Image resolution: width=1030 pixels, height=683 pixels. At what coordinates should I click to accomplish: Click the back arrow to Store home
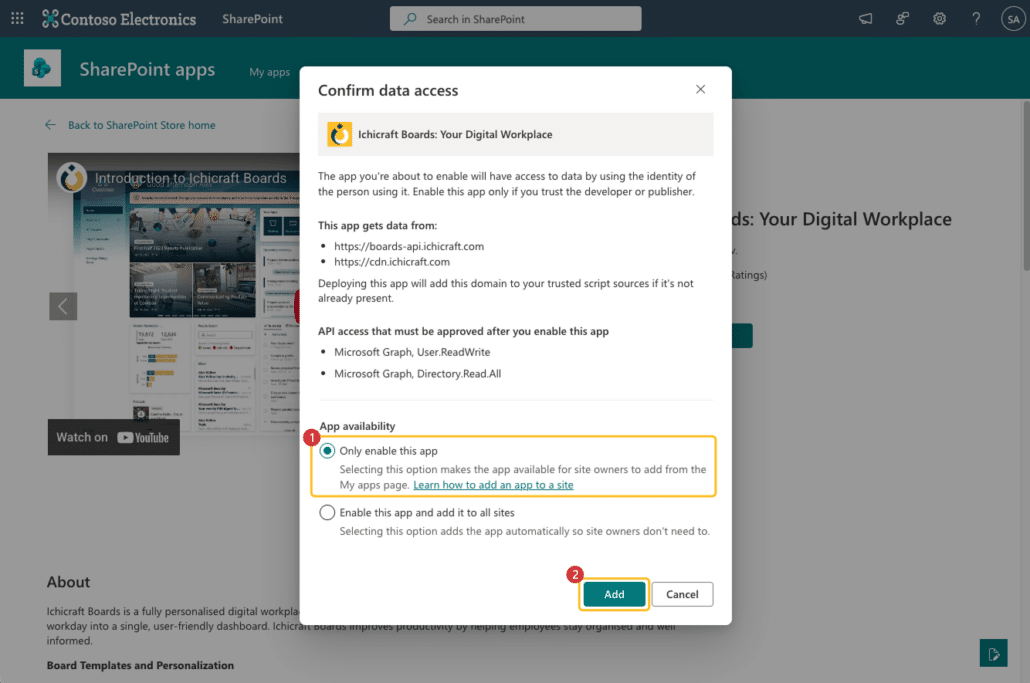click(x=51, y=125)
